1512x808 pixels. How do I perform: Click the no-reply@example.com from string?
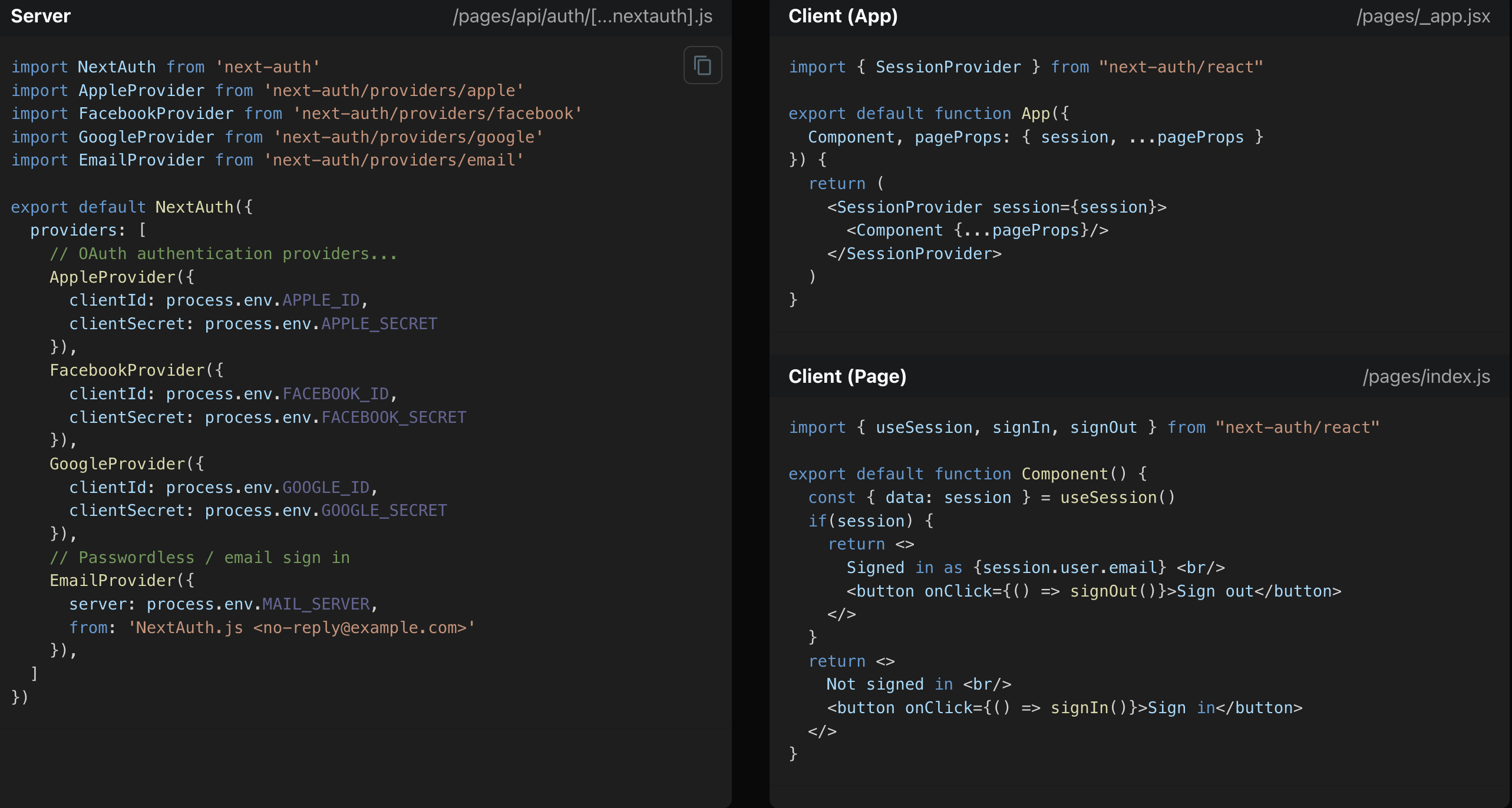point(302,628)
